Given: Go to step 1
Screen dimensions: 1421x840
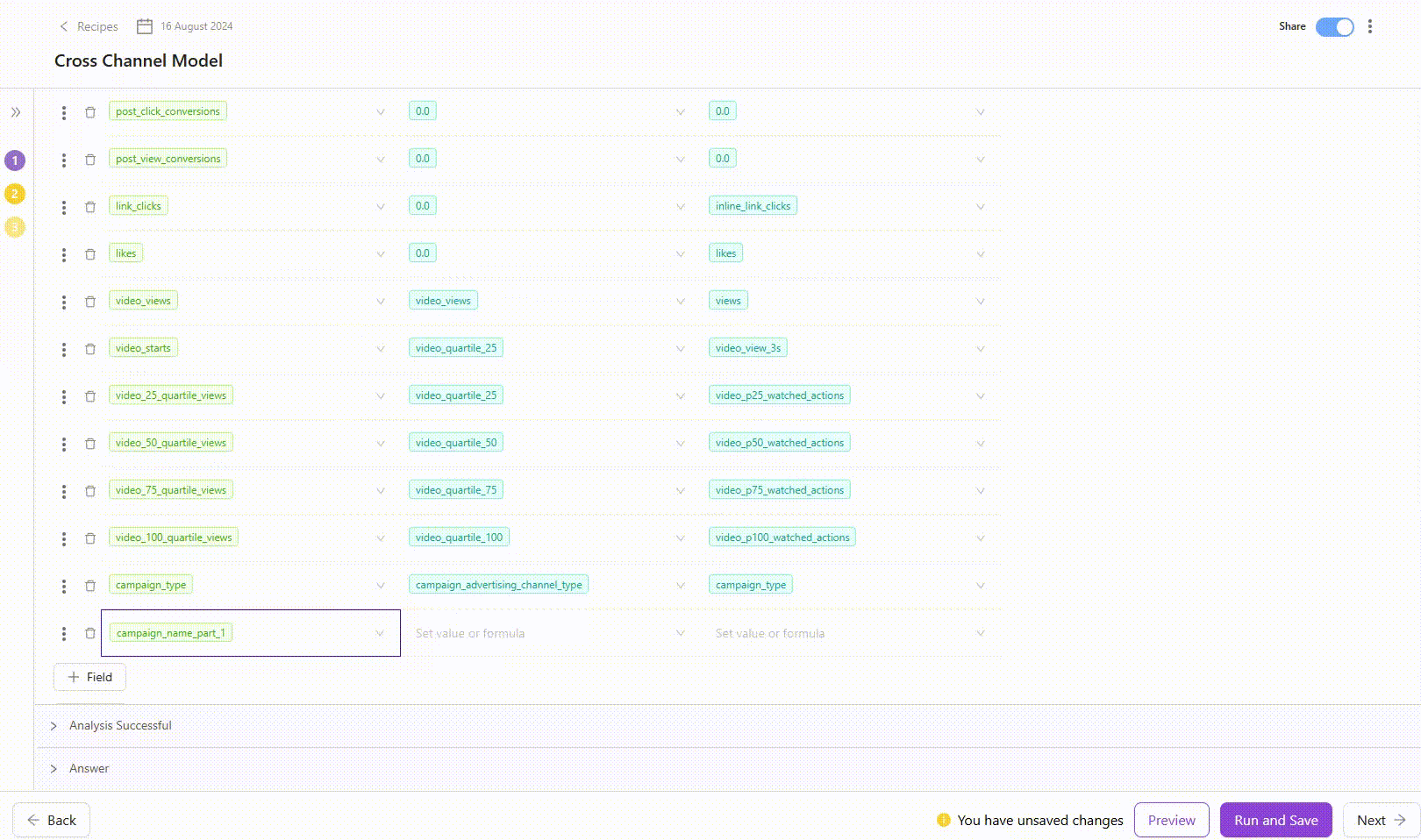Looking at the screenshot, I should [15, 160].
